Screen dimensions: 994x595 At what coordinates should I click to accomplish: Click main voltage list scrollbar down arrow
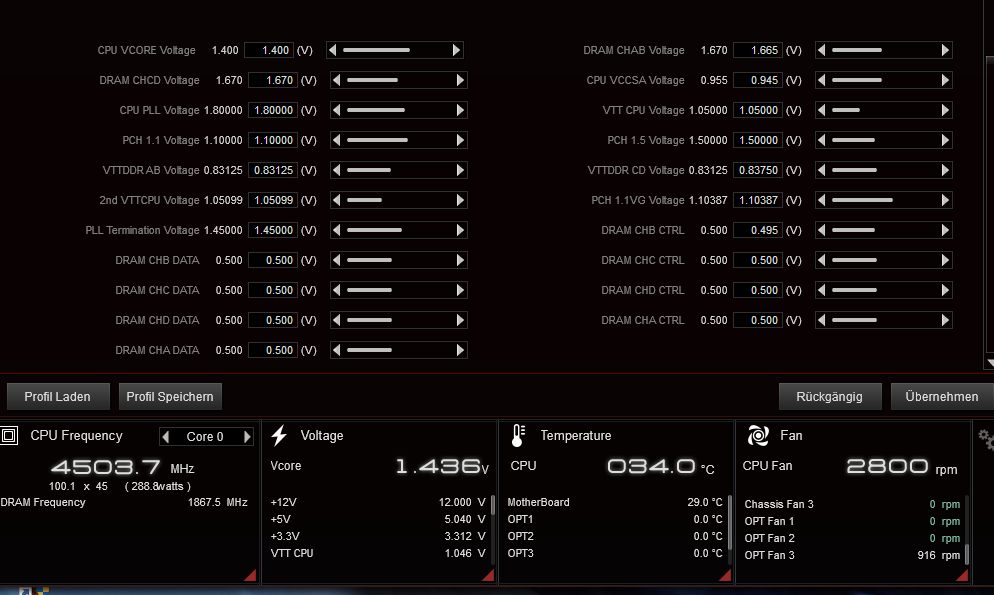(990, 364)
